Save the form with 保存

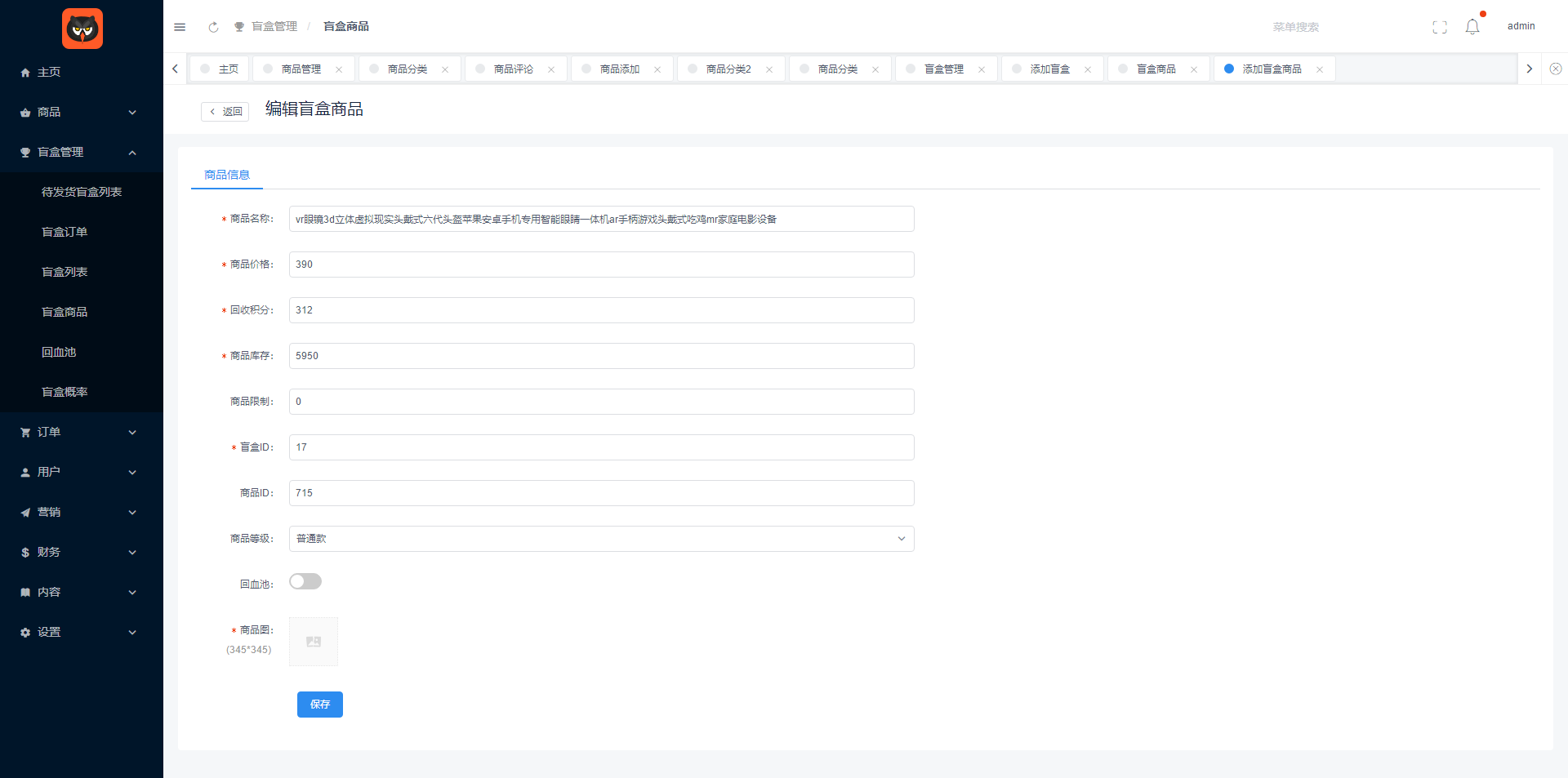(320, 705)
